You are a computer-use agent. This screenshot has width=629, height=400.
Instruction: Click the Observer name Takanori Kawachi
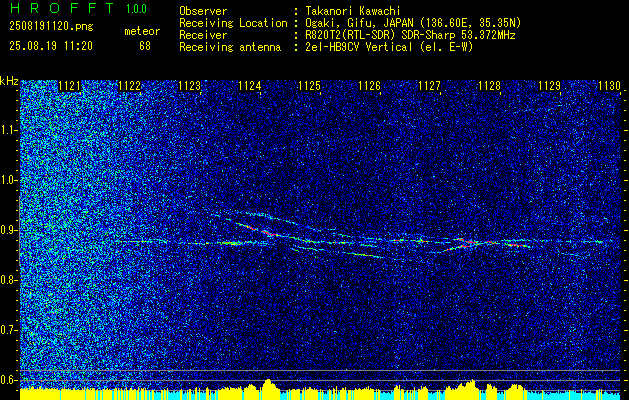click(x=353, y=11)
